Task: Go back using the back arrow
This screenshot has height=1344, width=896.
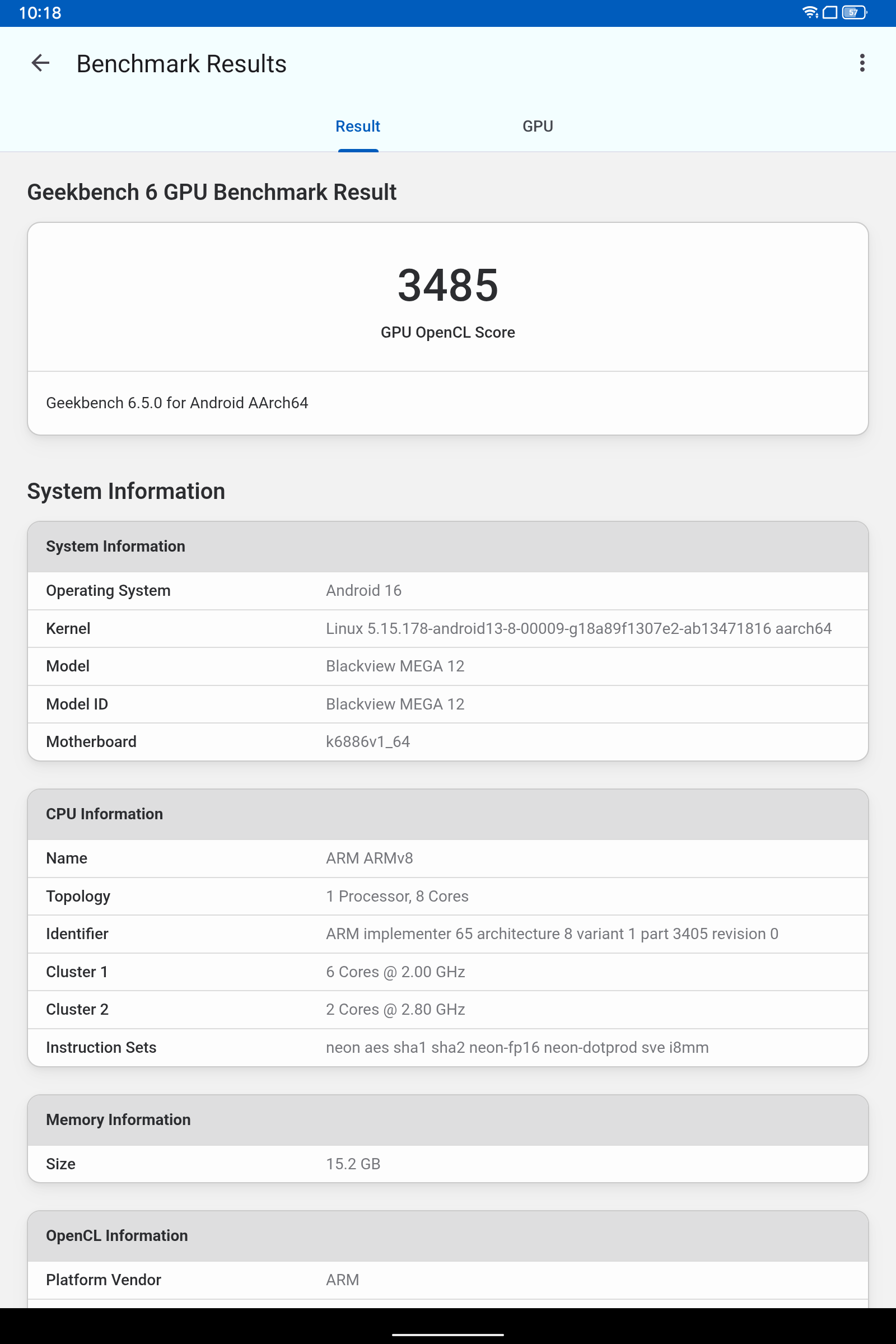Action: pos(40,63)
